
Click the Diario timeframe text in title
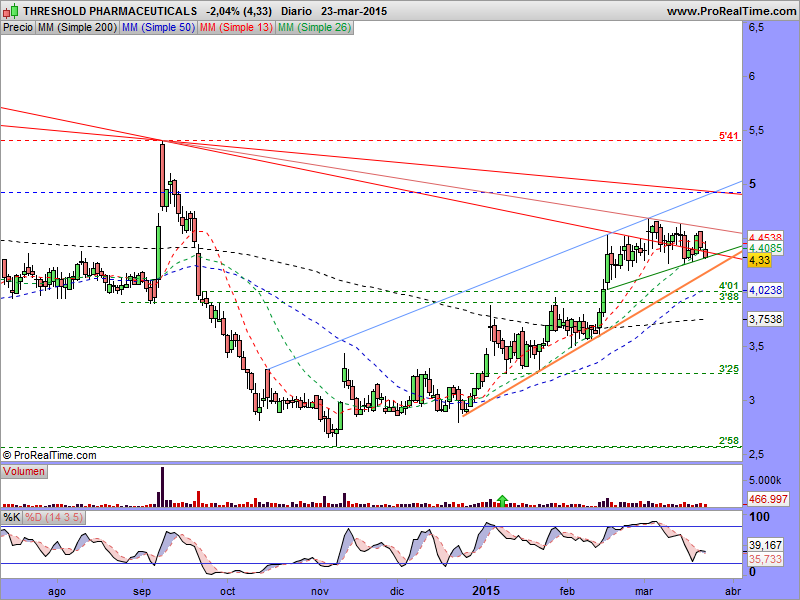[x=296, y=11]
